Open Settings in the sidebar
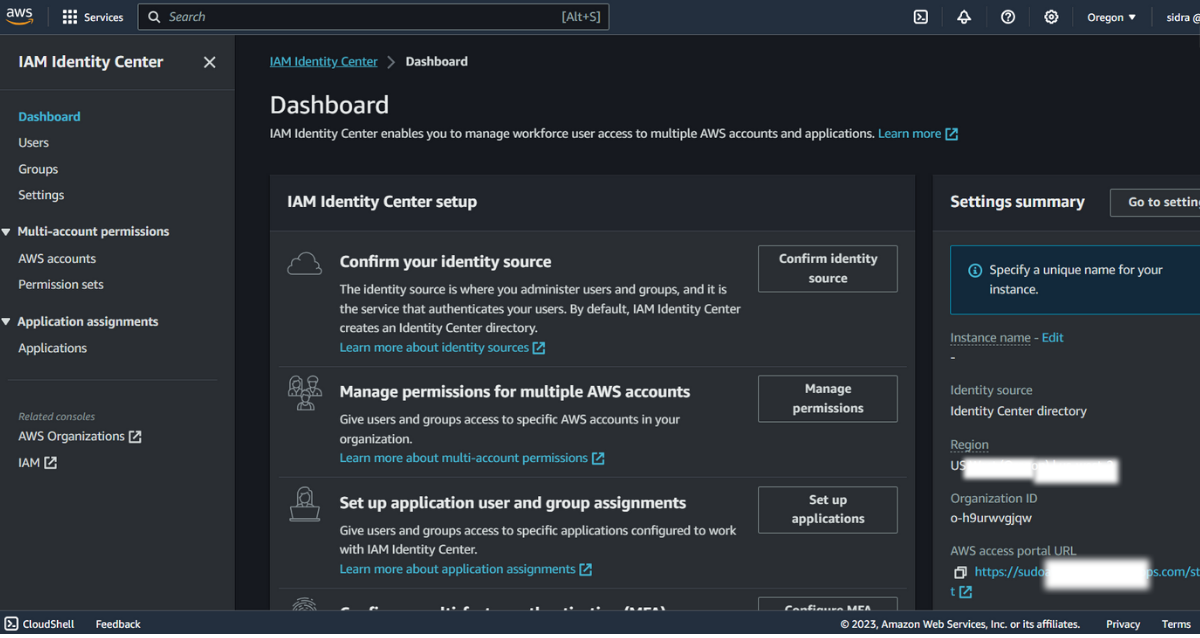 tap(41, 195)
